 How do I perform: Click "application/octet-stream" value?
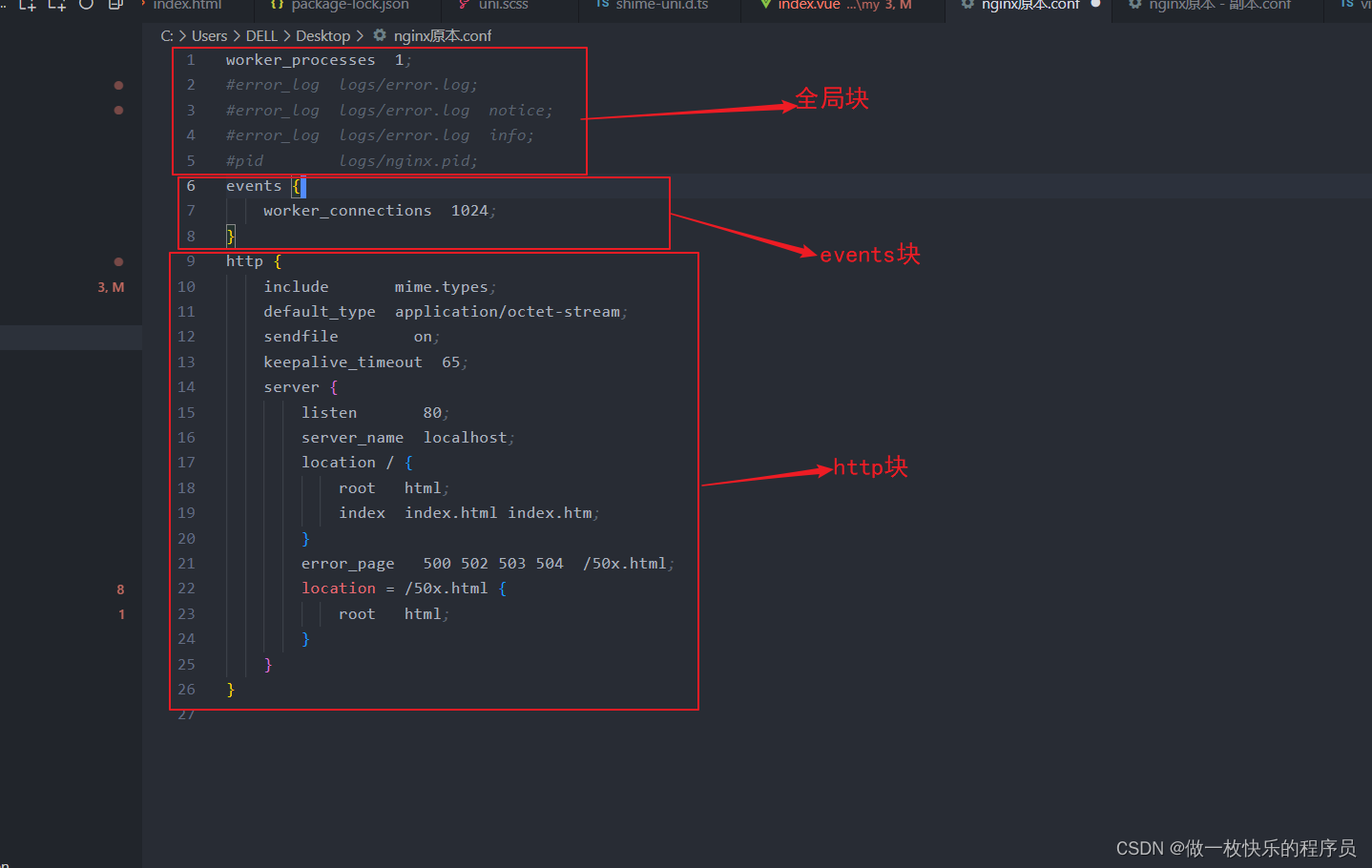pyautogui.click(x=508, y=312)
